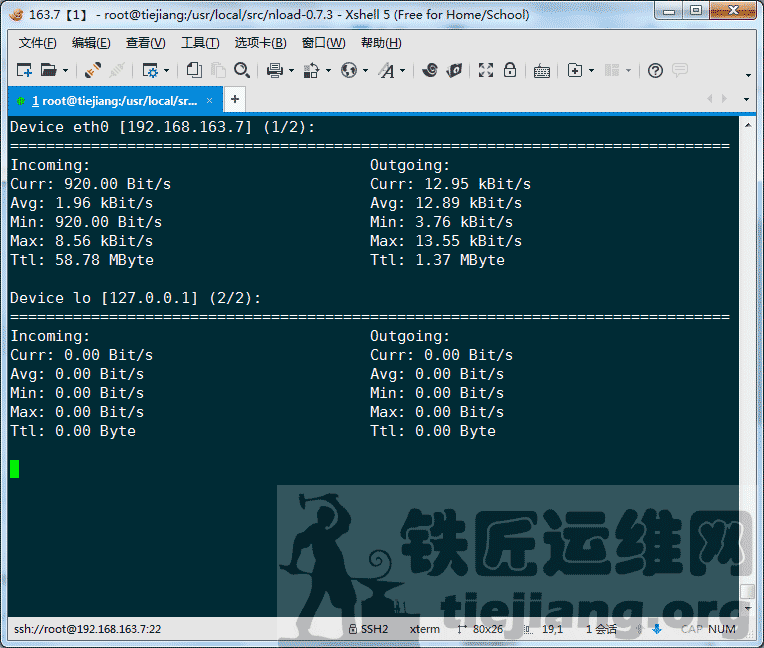Click the Help question mark icon

pos(655,71)
